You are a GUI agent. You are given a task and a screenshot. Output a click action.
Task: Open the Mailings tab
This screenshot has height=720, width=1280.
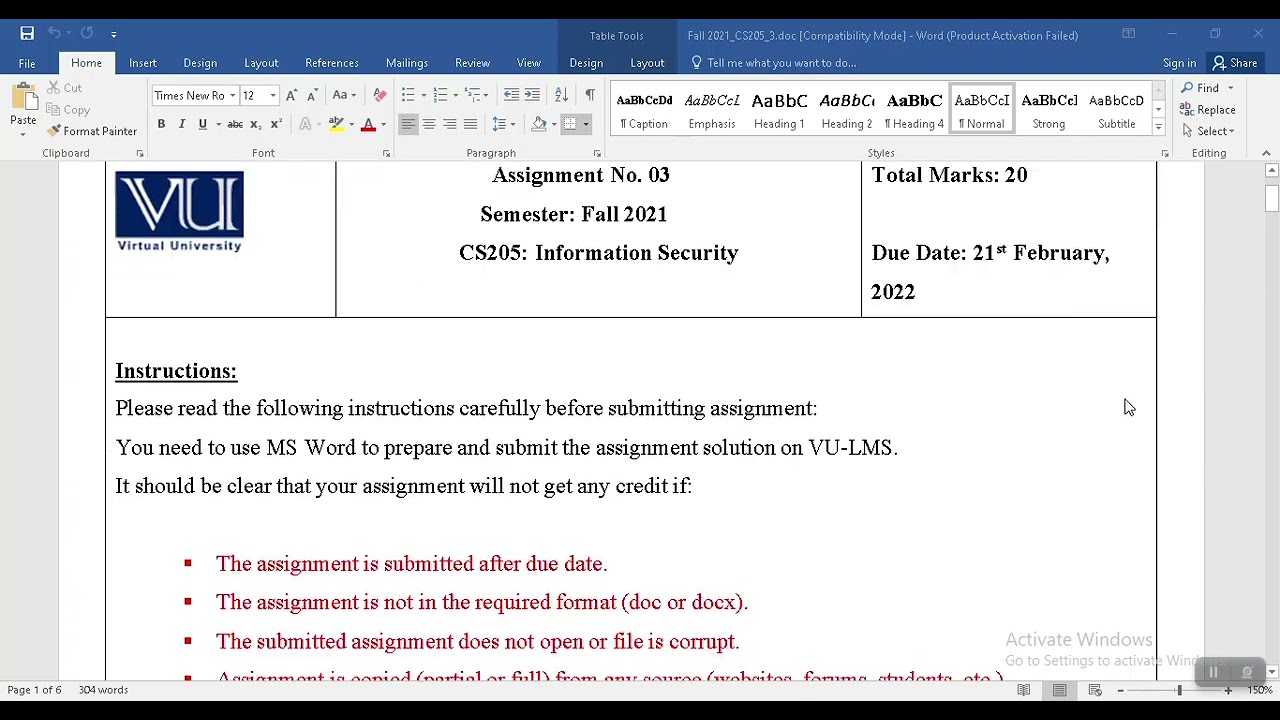click(x=407, y=63)
